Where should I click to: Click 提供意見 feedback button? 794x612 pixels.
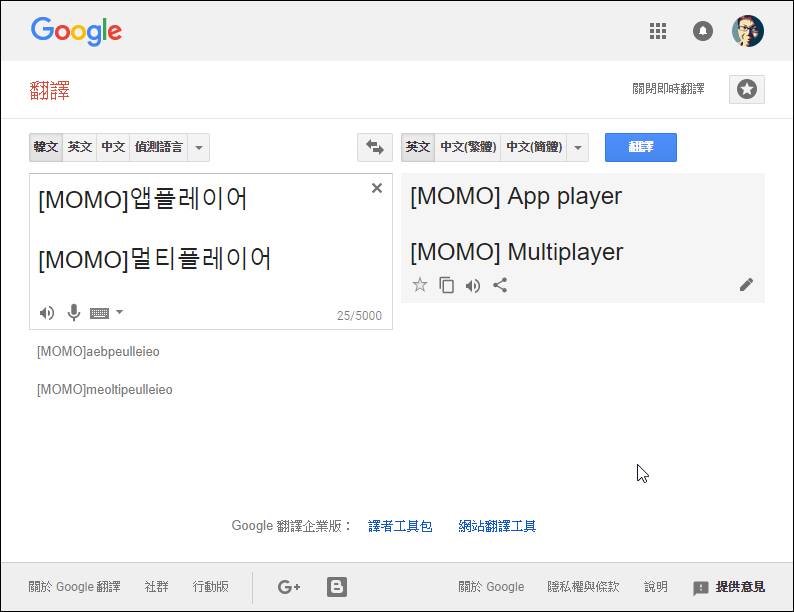coord(729,587)
